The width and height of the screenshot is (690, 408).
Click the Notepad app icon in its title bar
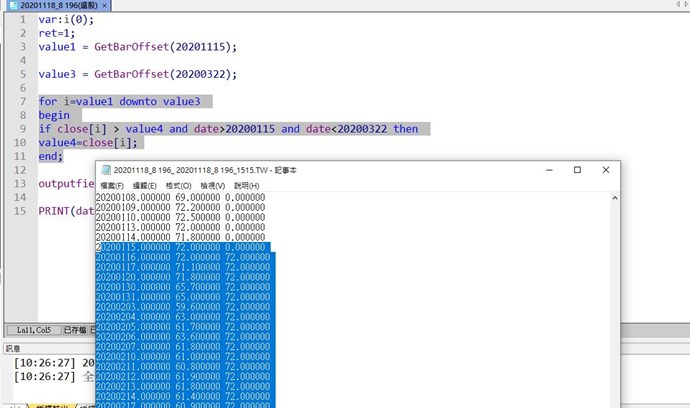(105, 171)
